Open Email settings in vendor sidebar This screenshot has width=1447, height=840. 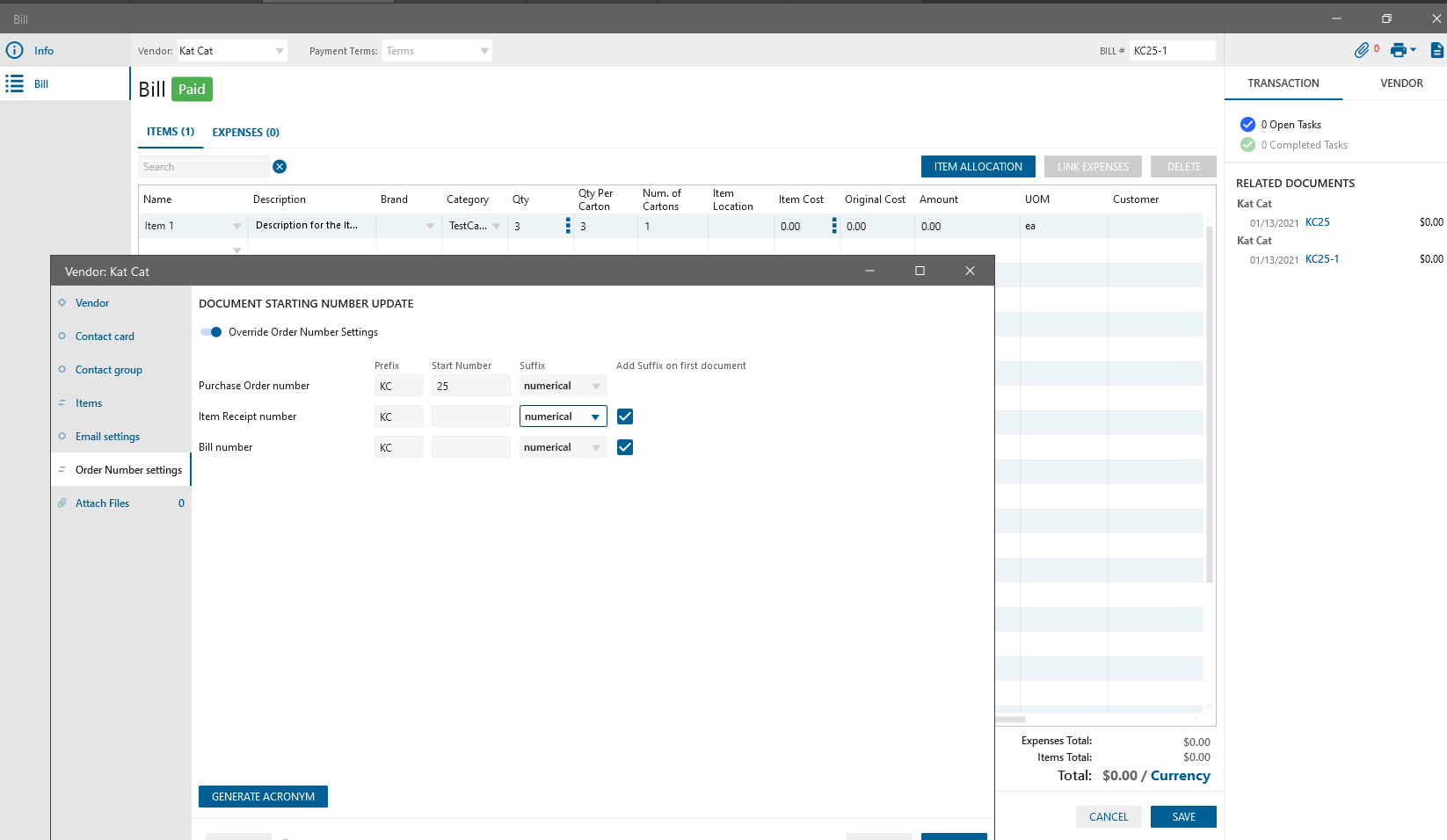[107, 437]
